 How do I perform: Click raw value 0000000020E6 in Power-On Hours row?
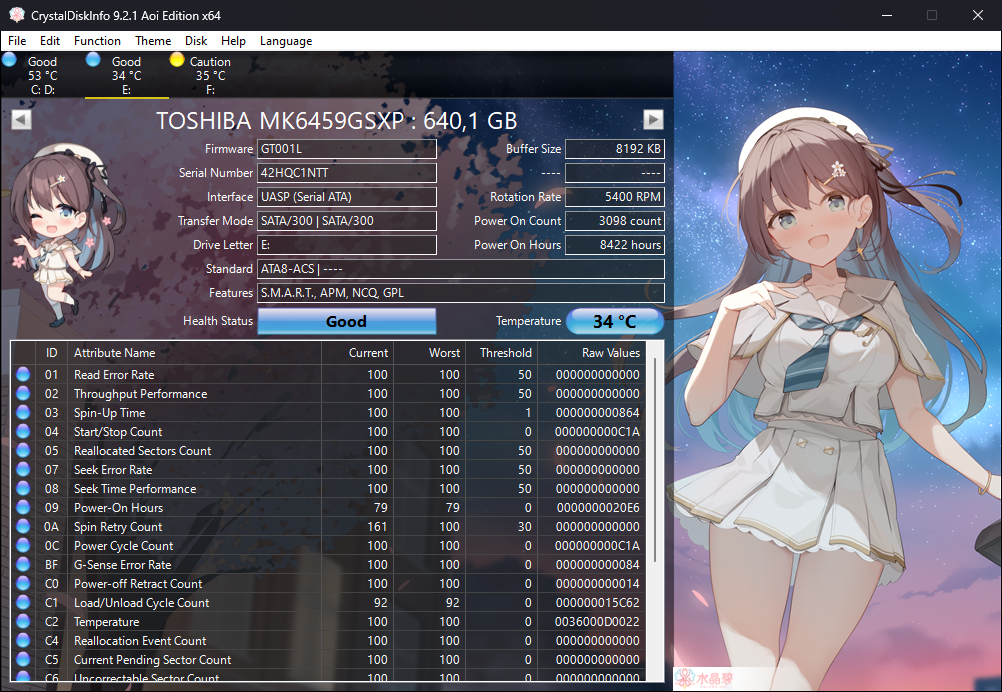pos(597,507)
